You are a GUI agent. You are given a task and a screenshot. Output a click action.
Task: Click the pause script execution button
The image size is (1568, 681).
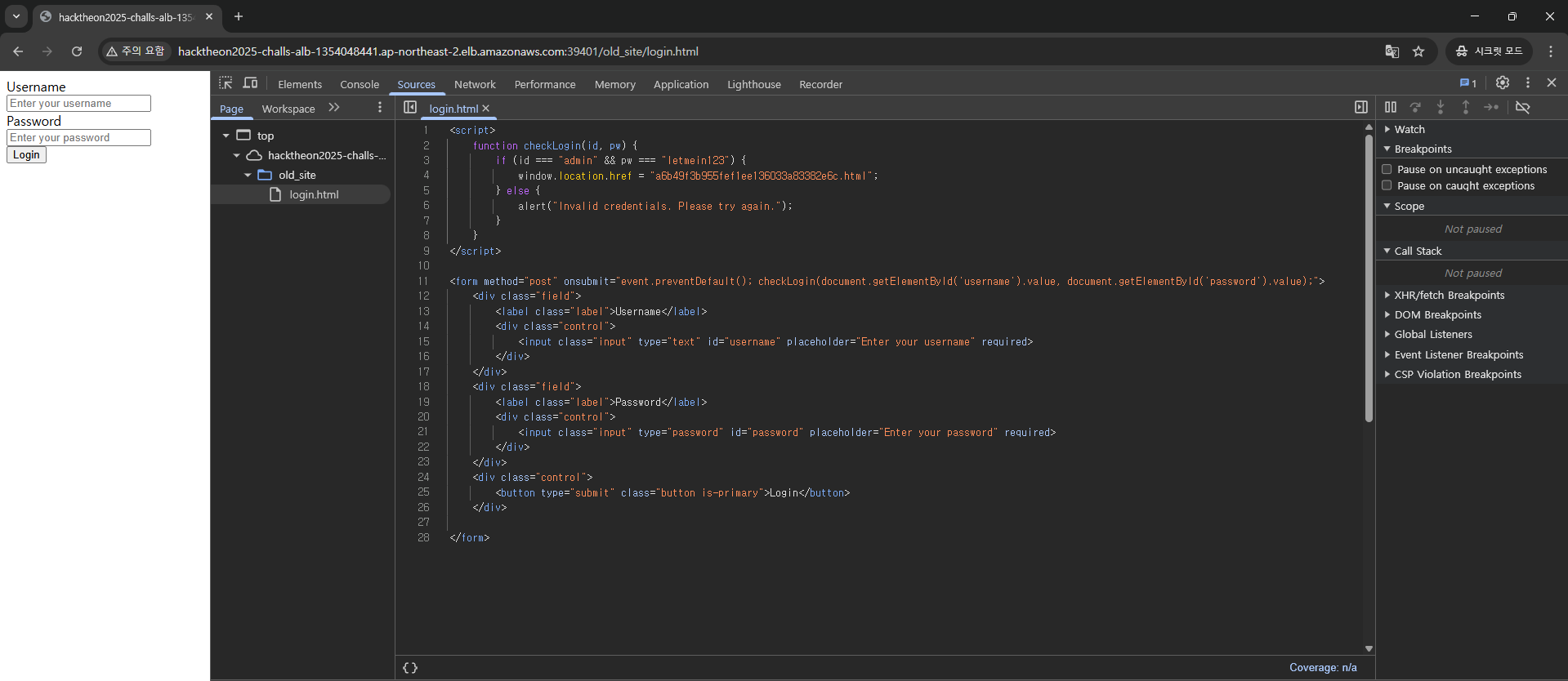tap(1390, 107)
